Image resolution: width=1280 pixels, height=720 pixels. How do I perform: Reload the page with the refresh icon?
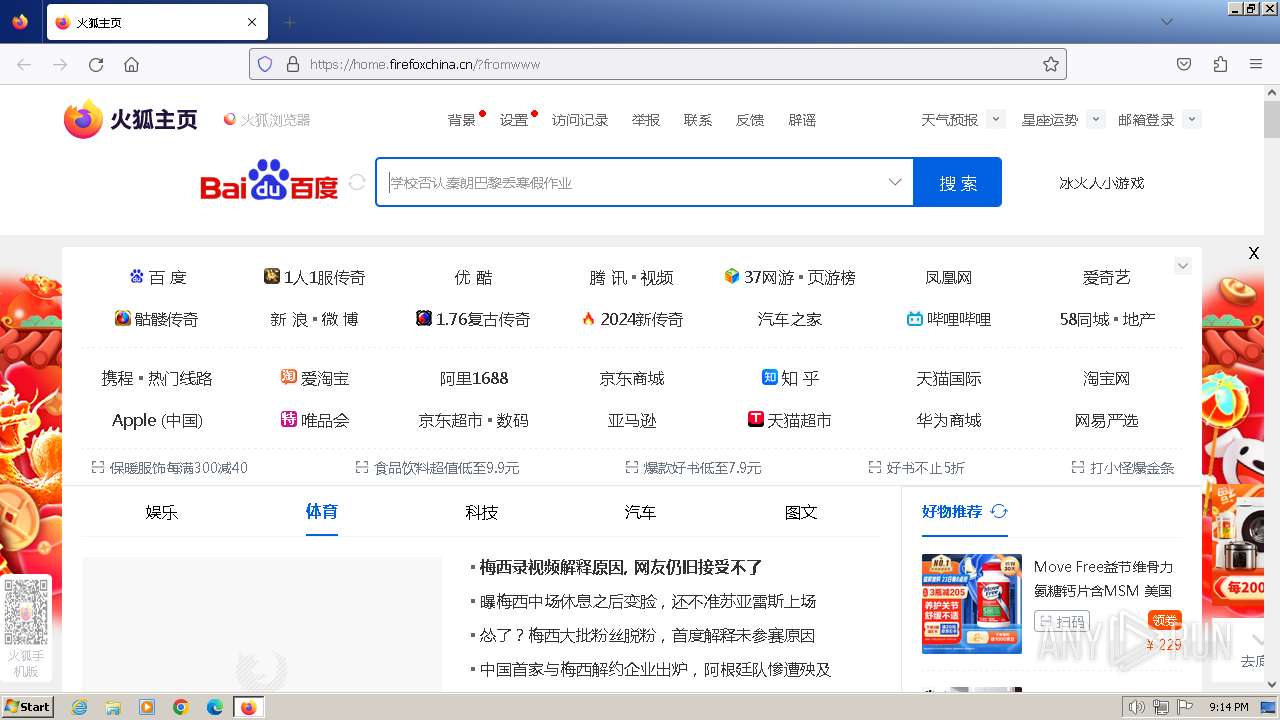(96, 64)
